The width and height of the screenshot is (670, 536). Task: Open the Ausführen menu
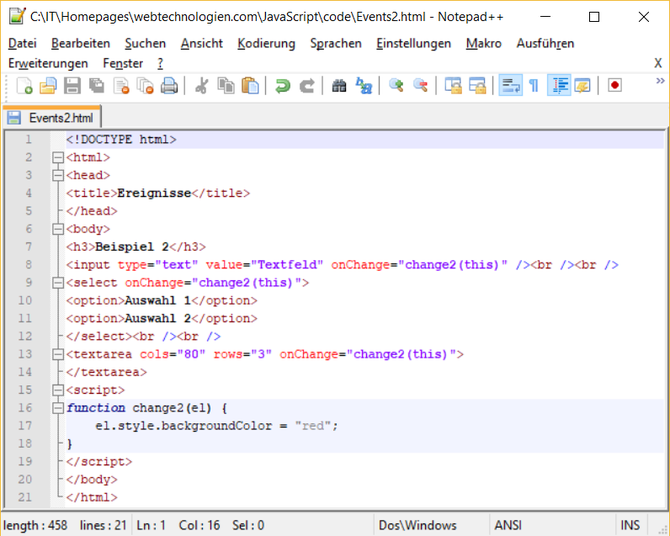pyautogui.click(x=545, y=44)
